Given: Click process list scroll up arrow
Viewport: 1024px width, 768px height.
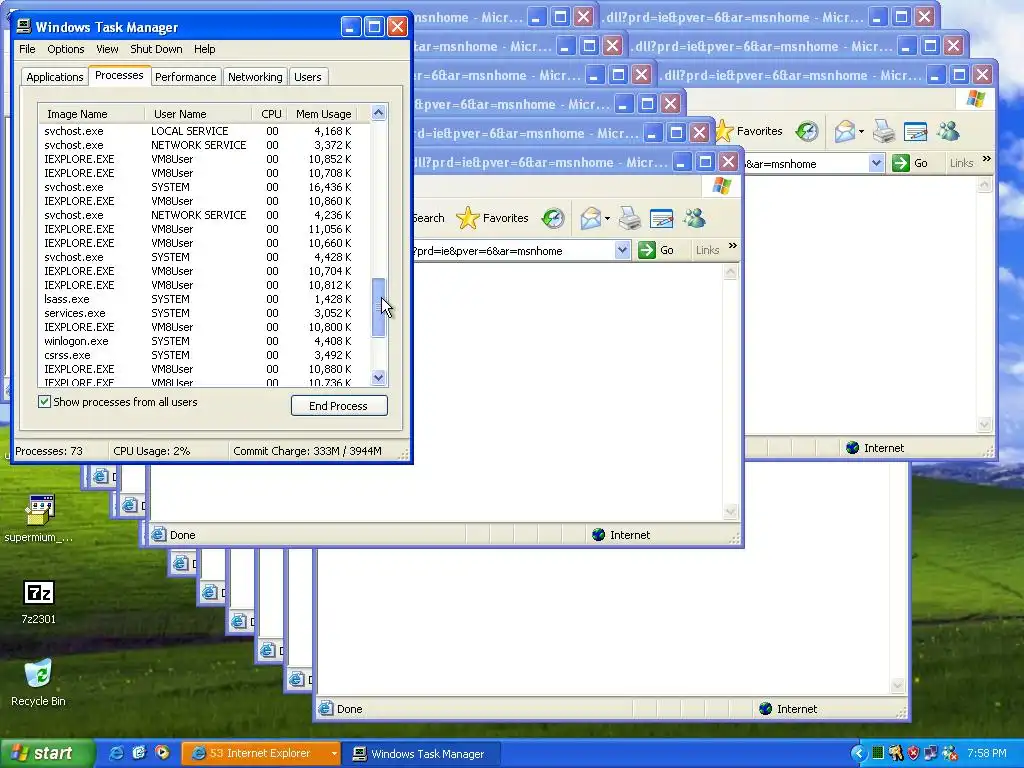Looking at the screenshot, I should pos(378,113).
